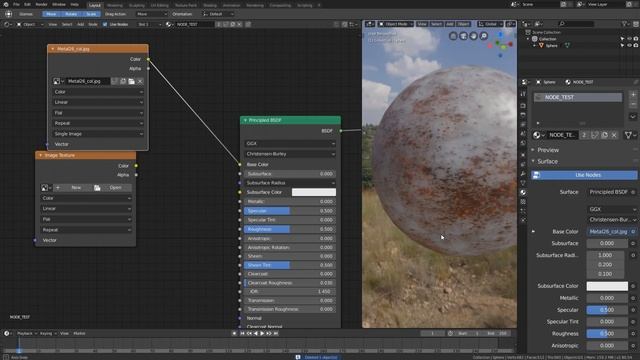This screenshot has height=360, width=640.
Task: Open the Single Image source dropdown
Action: point(98,134)
